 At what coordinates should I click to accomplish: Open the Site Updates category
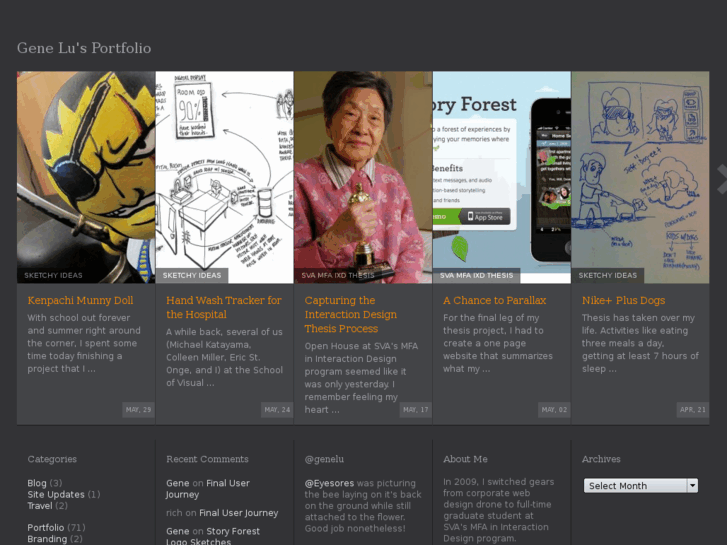tap(56, 494)
